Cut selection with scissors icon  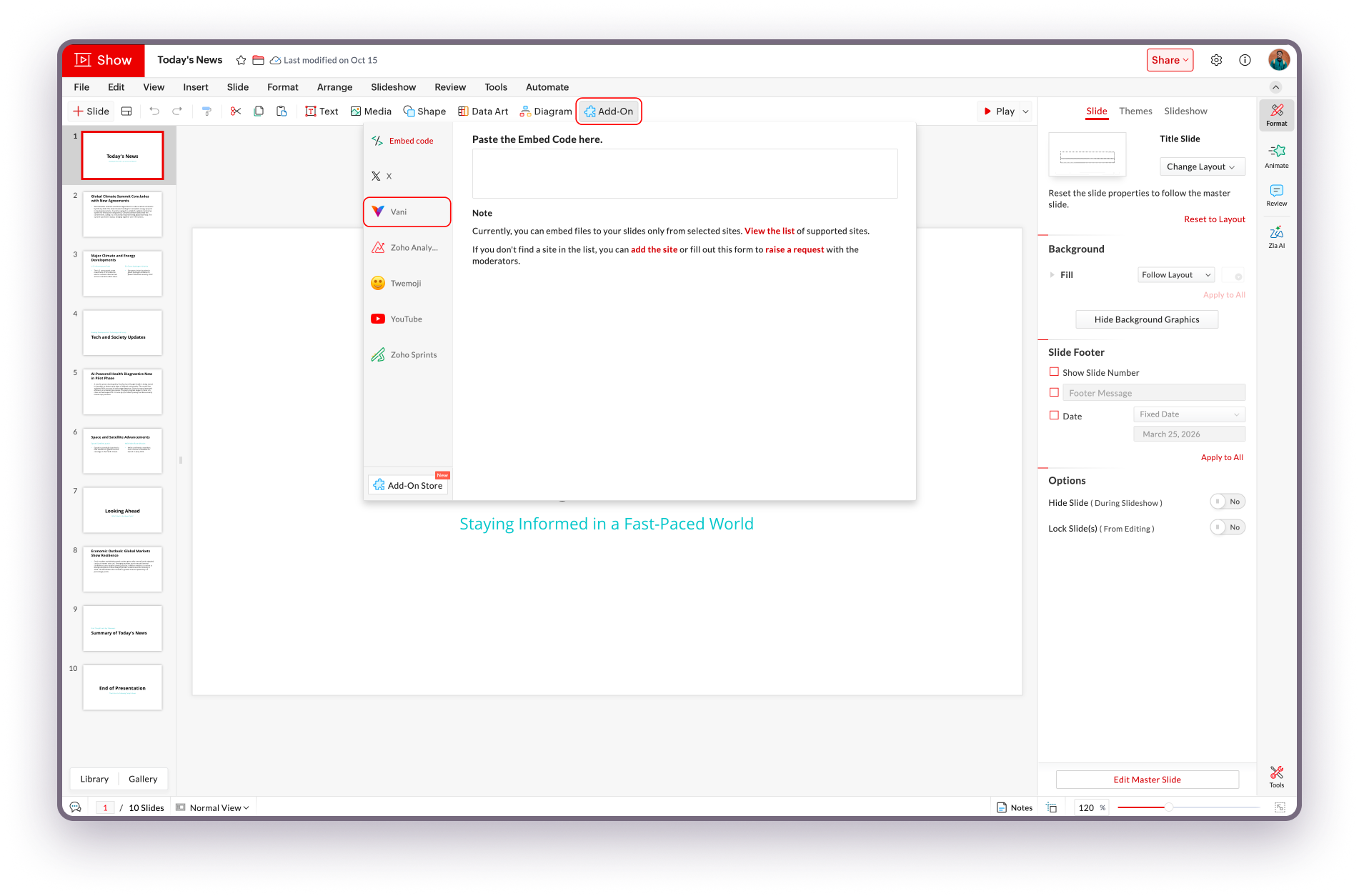236,111
